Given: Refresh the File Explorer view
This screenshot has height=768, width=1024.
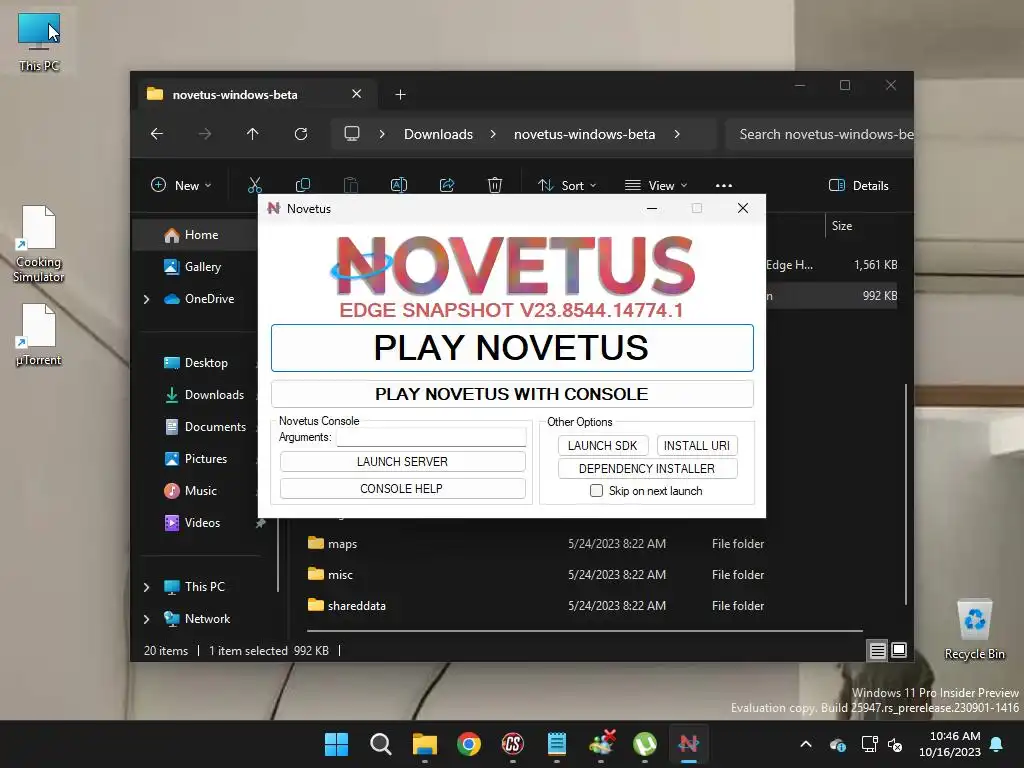Looking at the screenshot, I should [301, 134].
